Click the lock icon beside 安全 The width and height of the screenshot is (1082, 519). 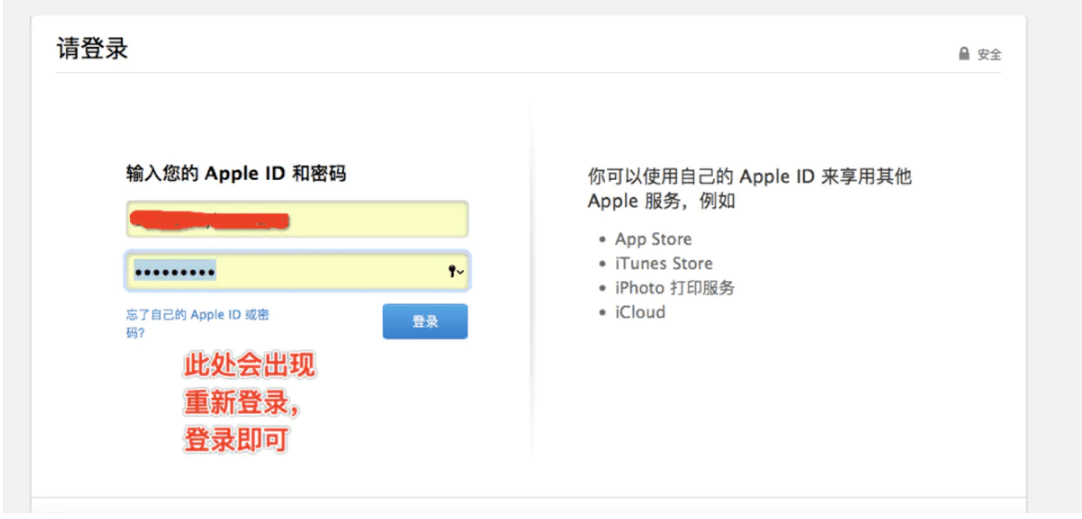964,54
